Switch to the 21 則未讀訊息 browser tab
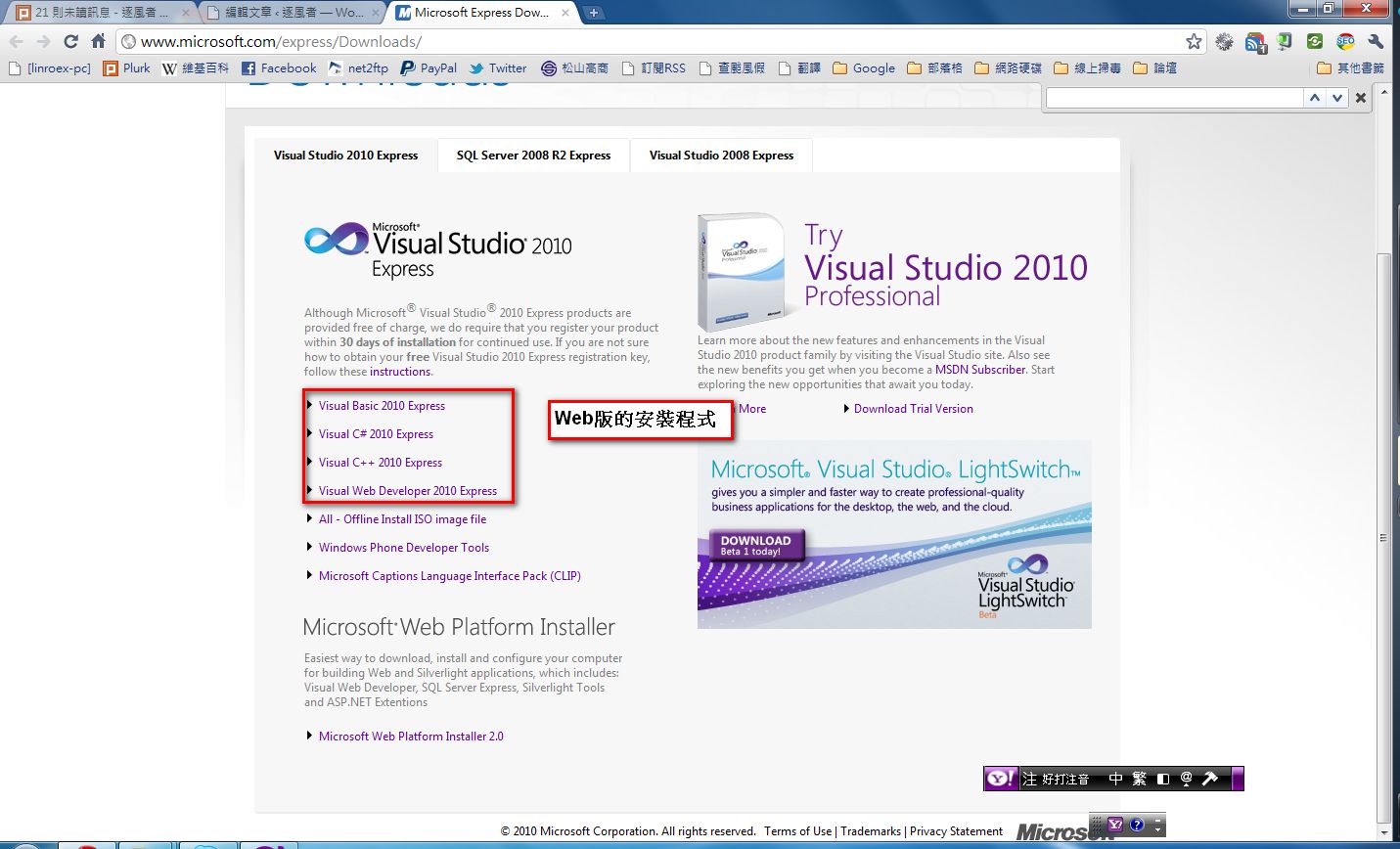This screenshot has width=1400, height=849. [x=102, y=13]
